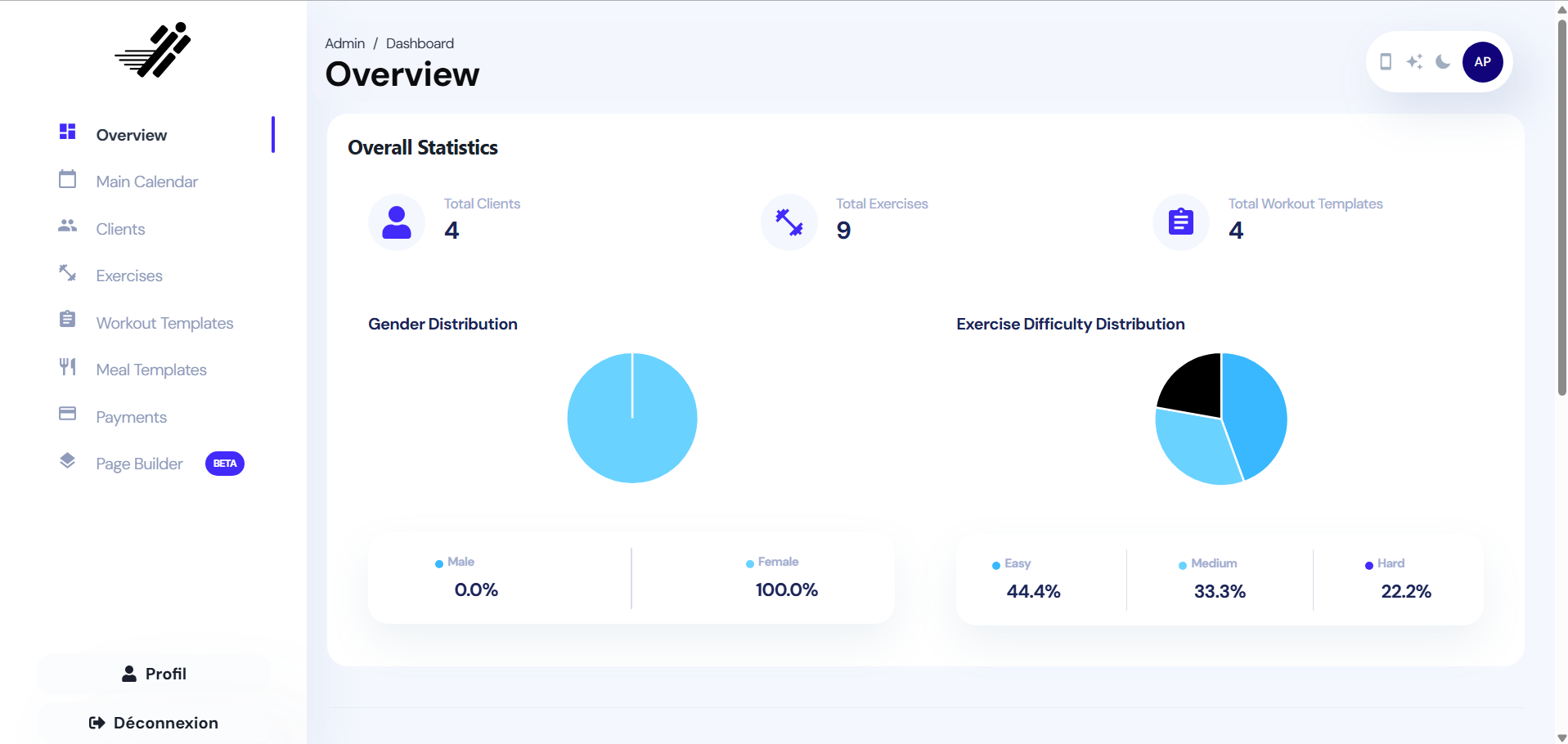Screen dimensions: 1568x744
Task: Click the mobile device icon in top bar
Action: [1386, 62]
